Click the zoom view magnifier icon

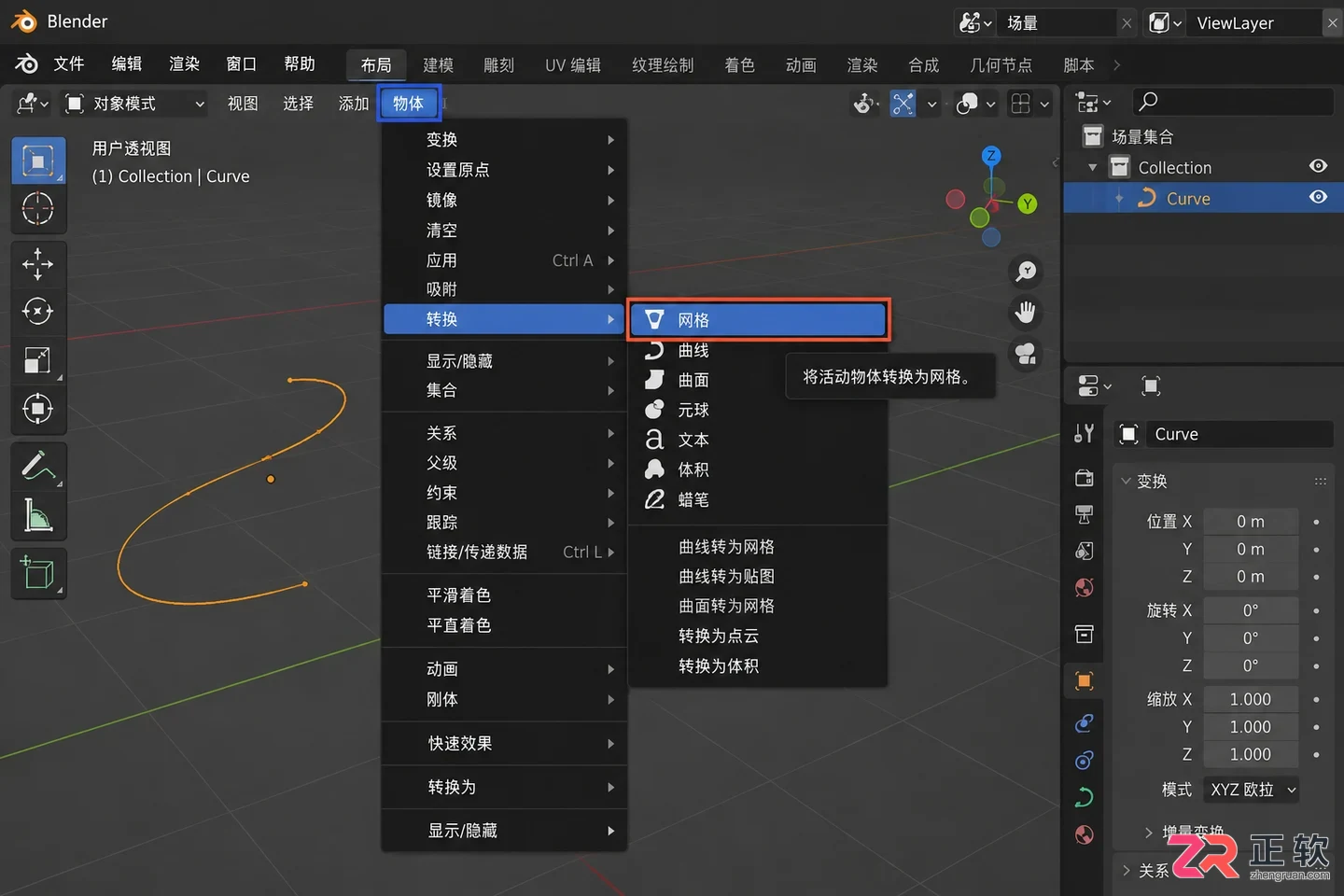tap(1026, 272)
